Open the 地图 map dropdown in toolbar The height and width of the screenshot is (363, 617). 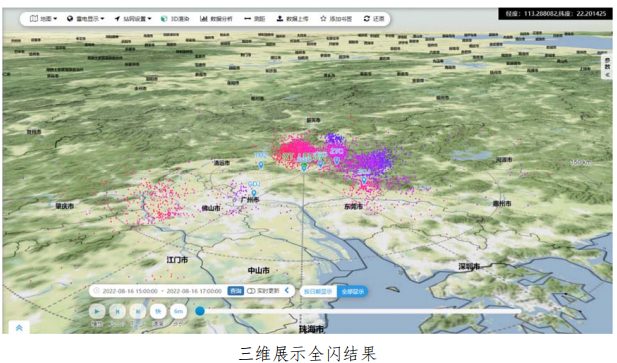pos(44,18)
